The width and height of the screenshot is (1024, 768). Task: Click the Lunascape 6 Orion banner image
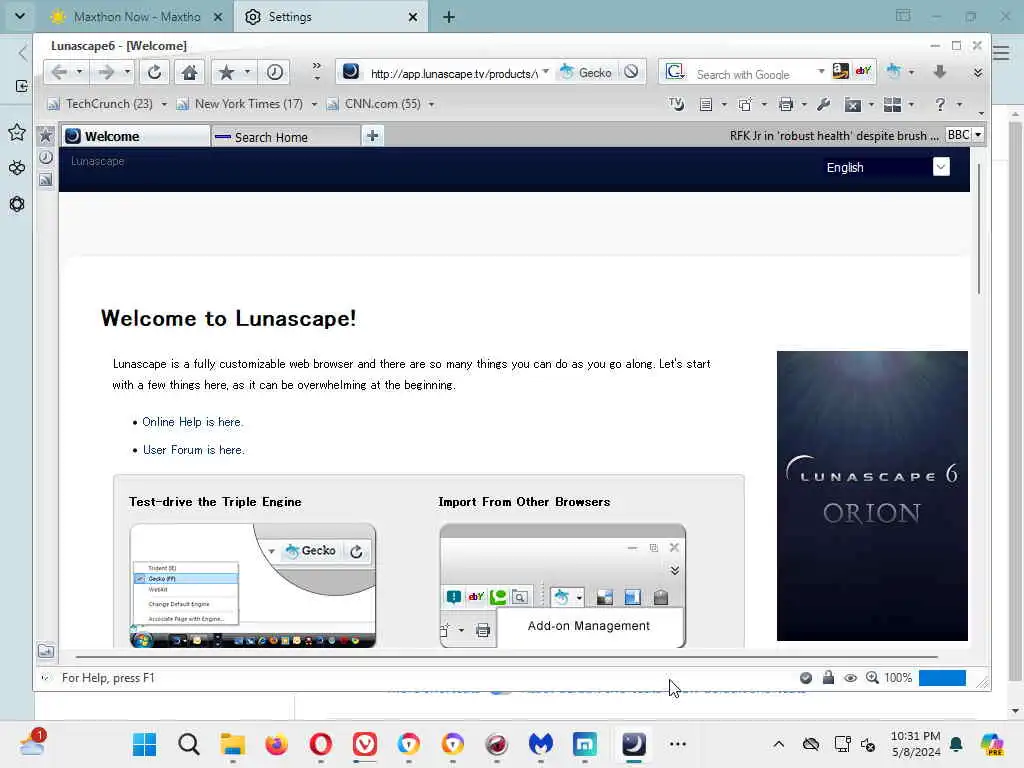click(872, 496)
